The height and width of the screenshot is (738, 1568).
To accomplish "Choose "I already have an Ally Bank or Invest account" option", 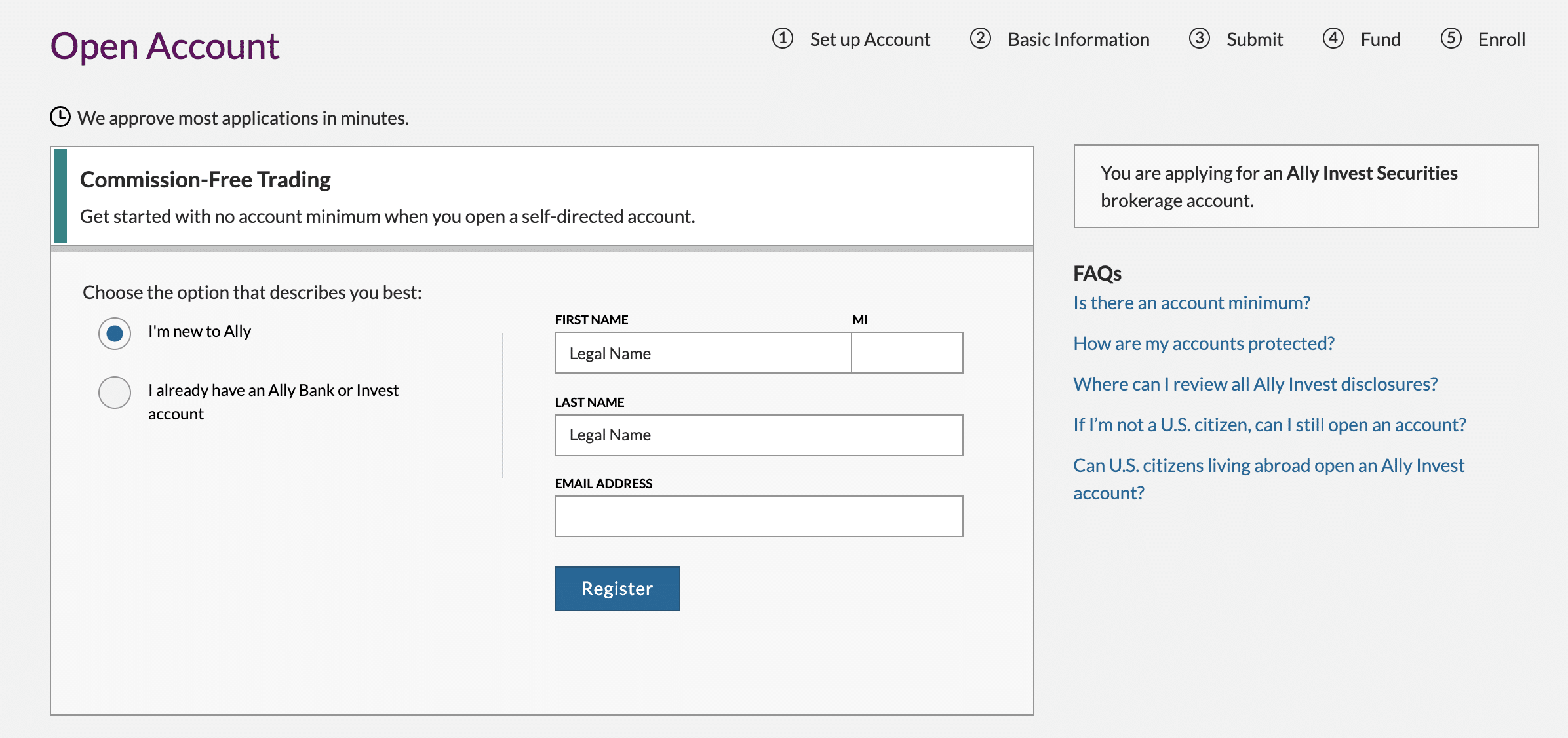I will pos(115,393).
